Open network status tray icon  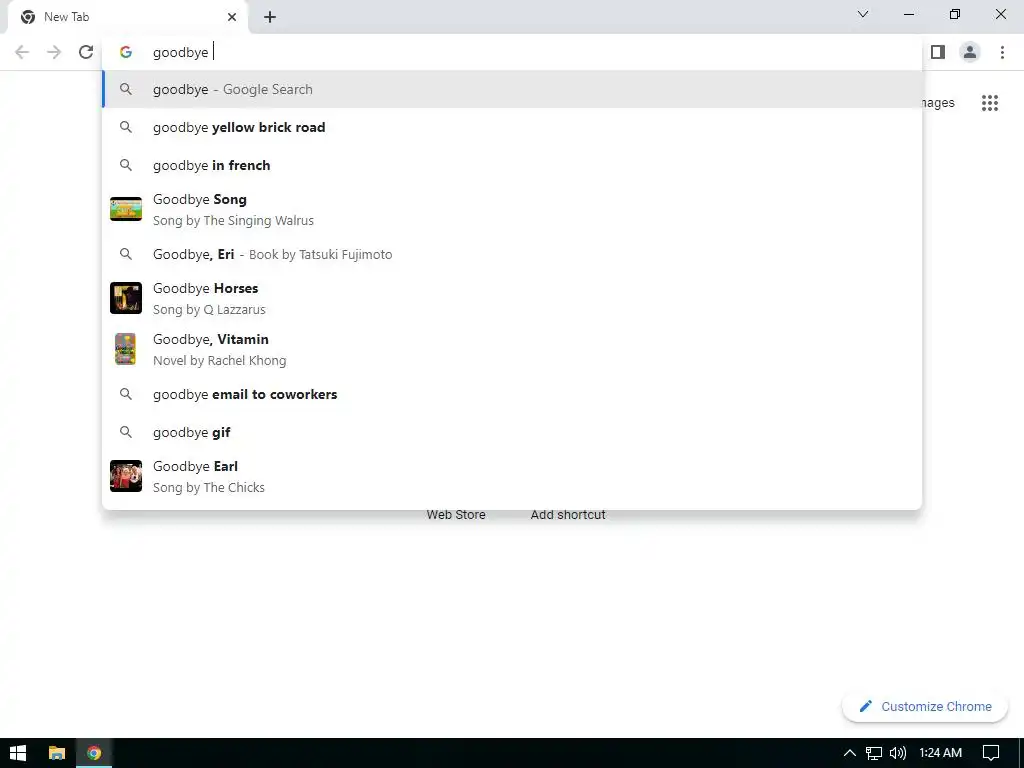pyautogui.click(x=874, y=753)
